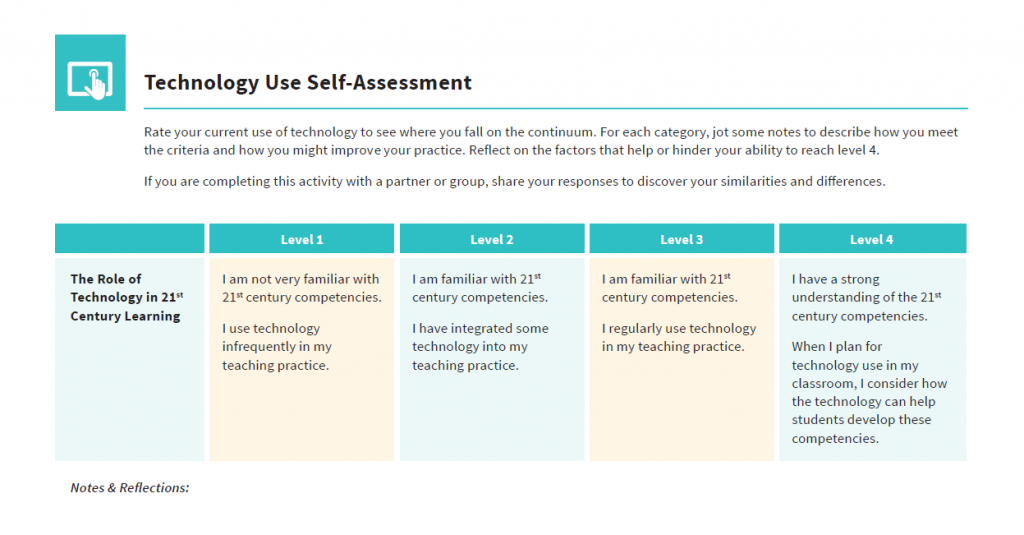Click the Notes & Reflections label
Image resolution: width=1024 pixels, height=535 pixels.
tap(130, 488)
